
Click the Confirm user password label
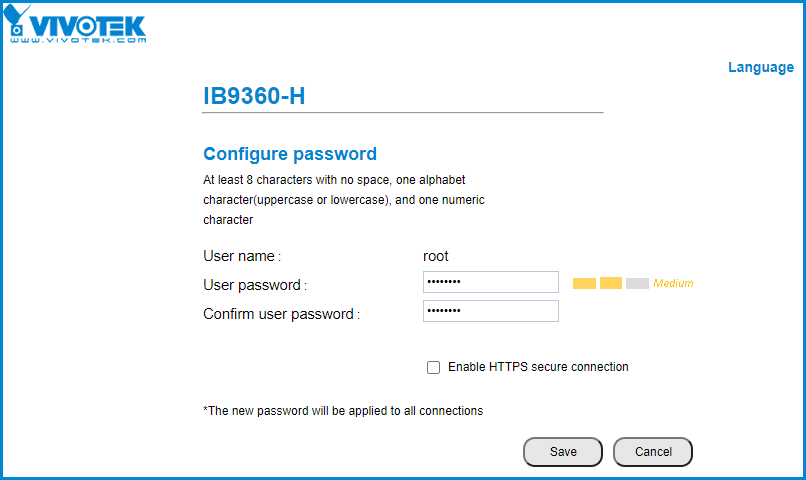(x=281, y=314)
